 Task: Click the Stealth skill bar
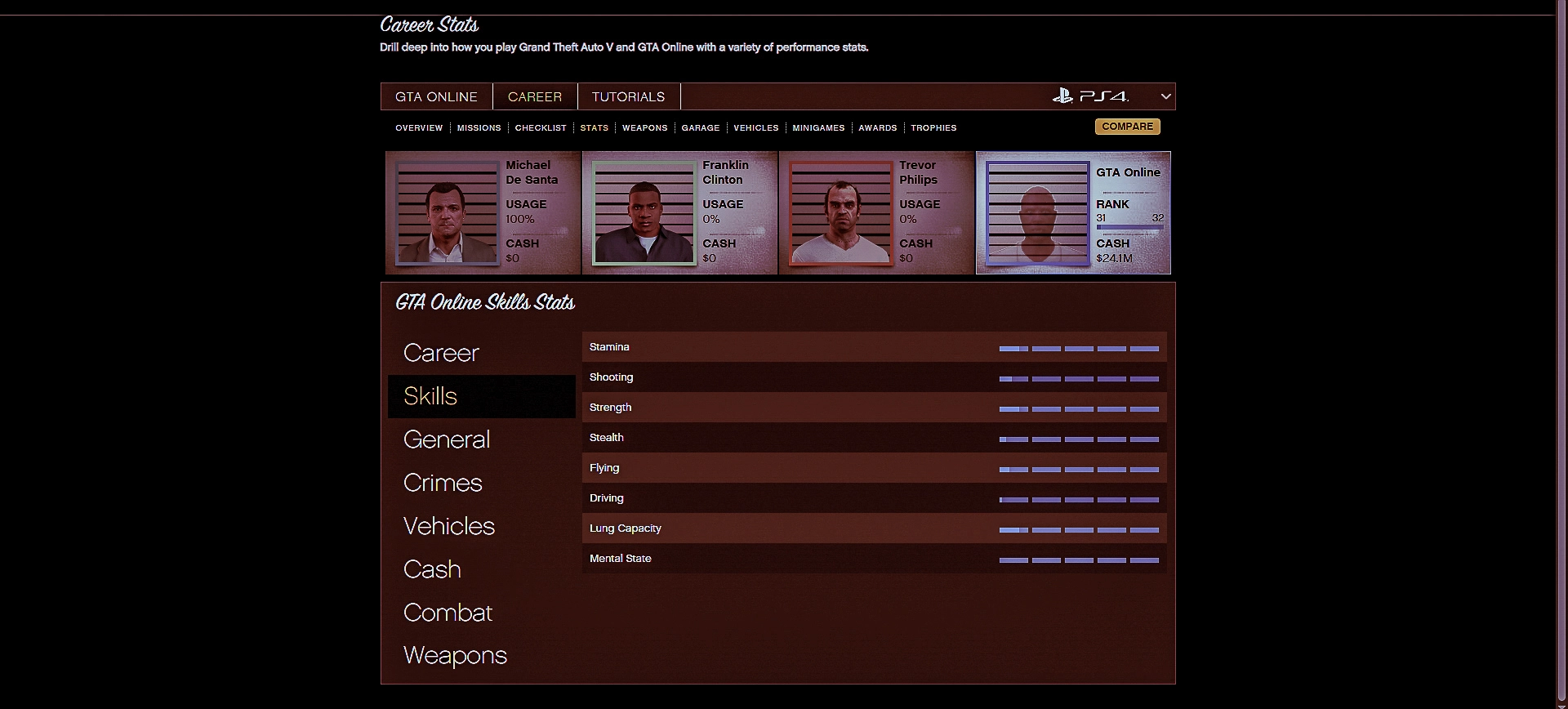click(x=1079, y=439)
